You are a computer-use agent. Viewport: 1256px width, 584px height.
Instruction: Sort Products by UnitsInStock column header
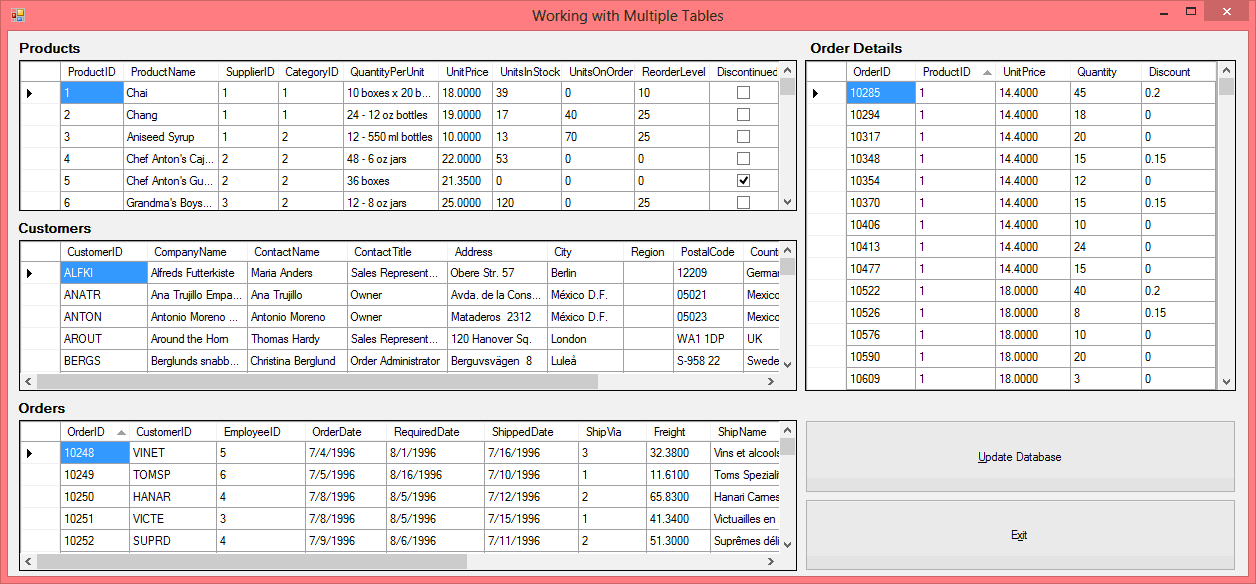point(526,72)
